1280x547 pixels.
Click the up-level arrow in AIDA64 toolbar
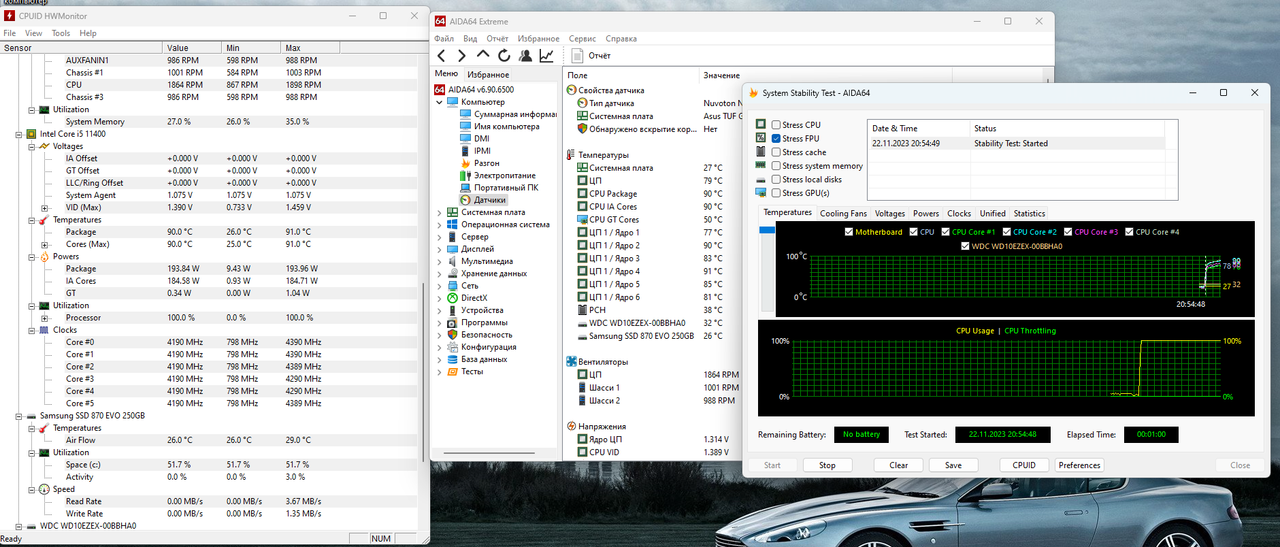[483, 56]
